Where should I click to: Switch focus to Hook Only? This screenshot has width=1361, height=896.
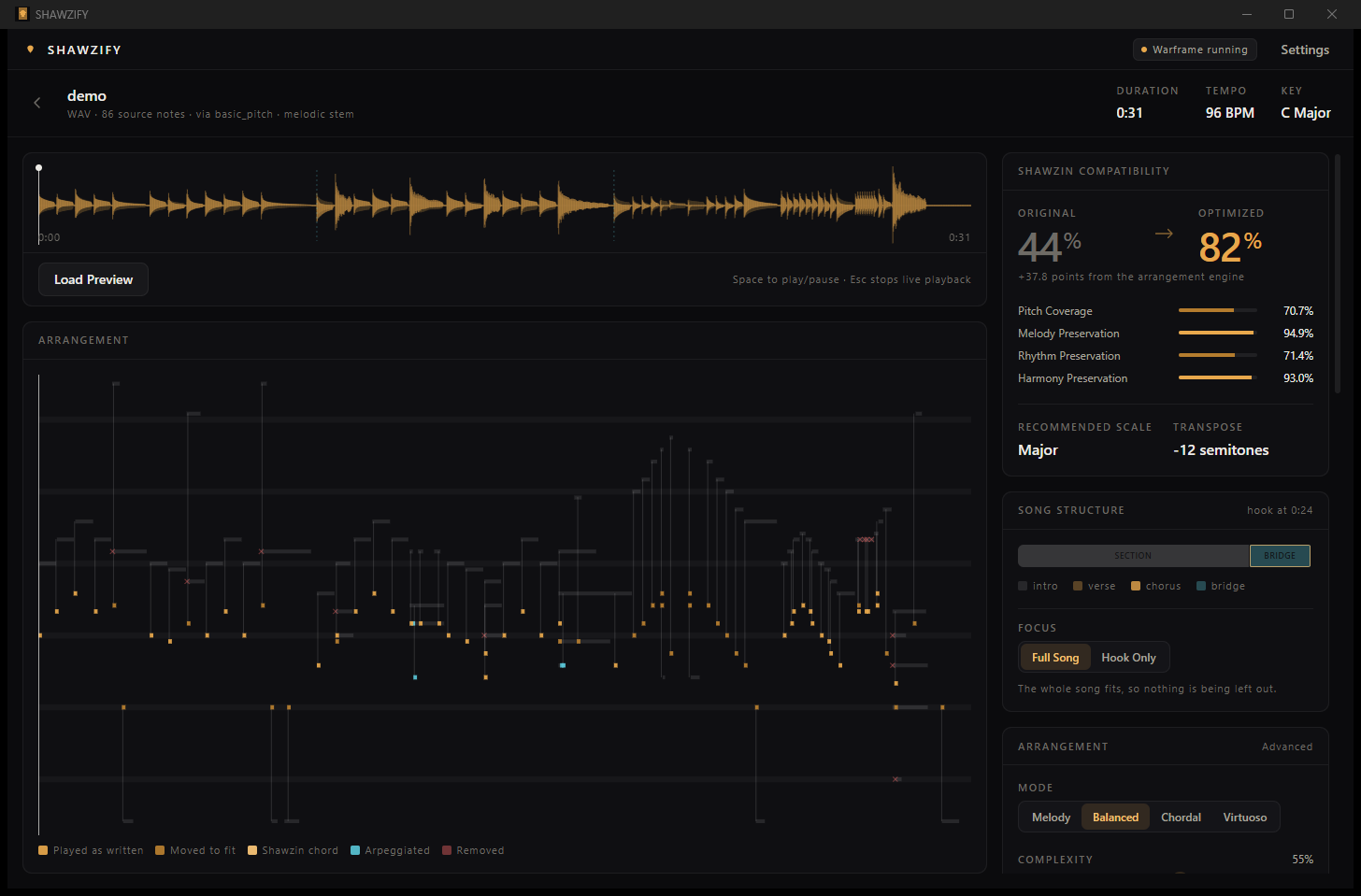coord(1128,658)
